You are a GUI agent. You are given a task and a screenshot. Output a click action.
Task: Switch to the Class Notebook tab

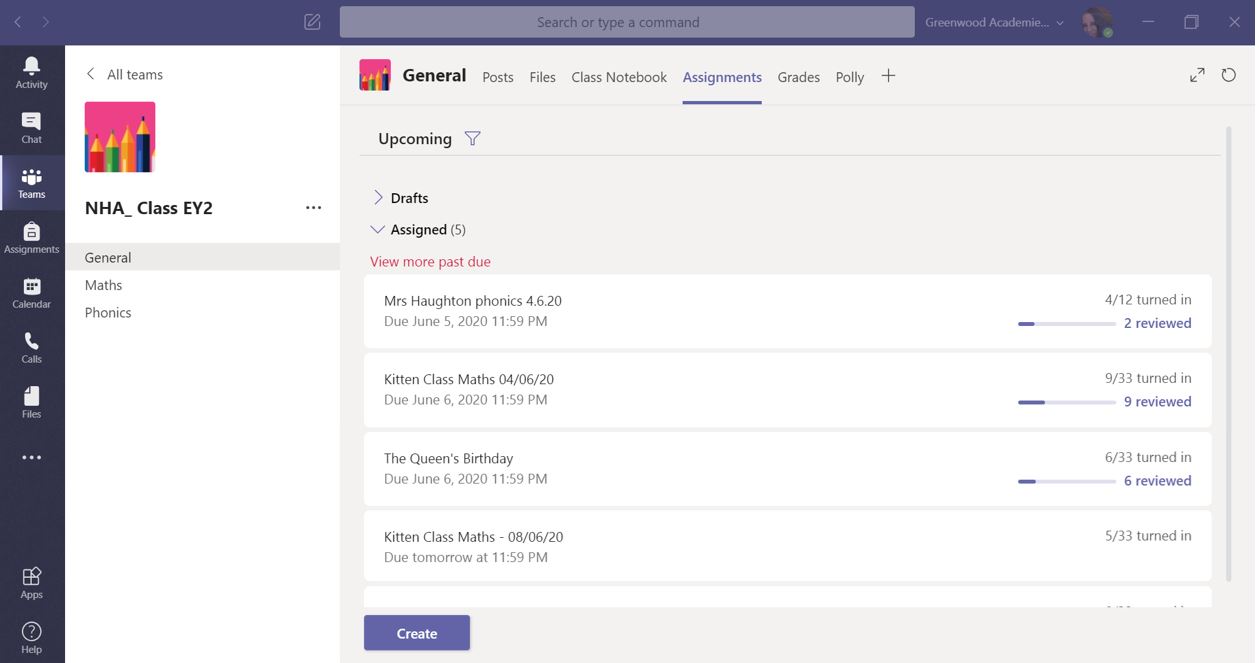click(x=619, y=77)
